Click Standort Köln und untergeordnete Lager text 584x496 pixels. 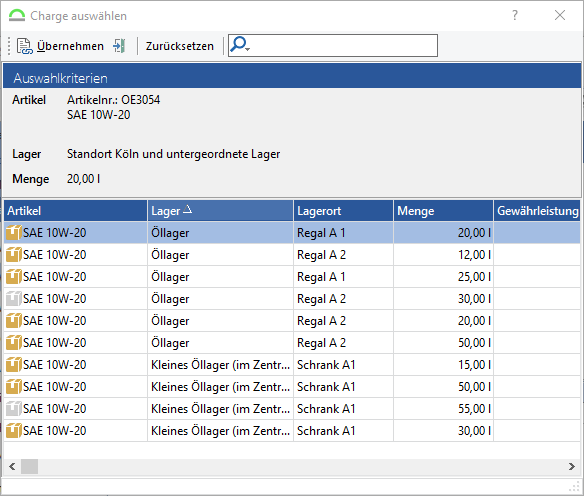click(174, 154)
